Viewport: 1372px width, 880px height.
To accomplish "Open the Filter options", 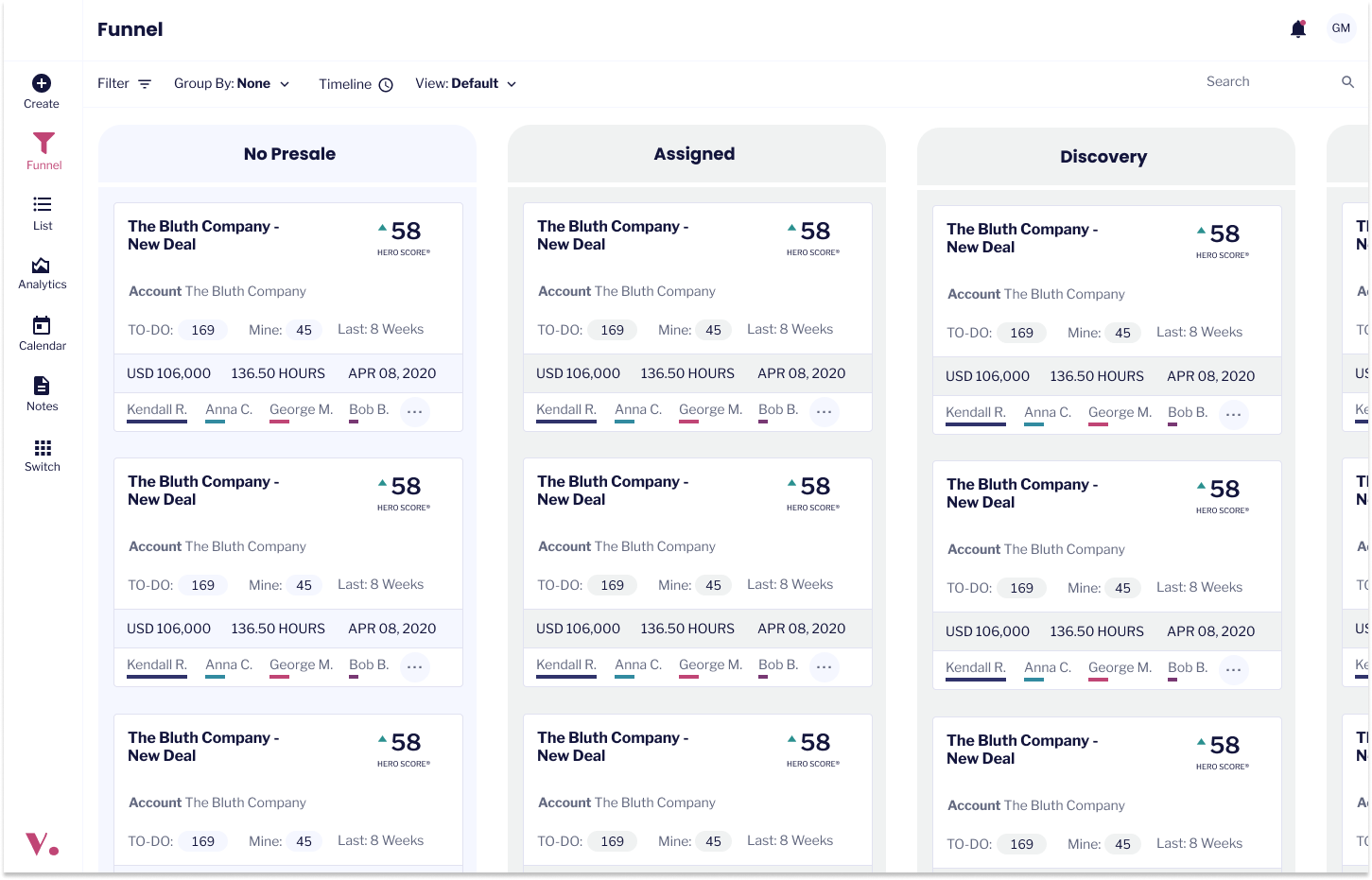I will pos(124,83).
